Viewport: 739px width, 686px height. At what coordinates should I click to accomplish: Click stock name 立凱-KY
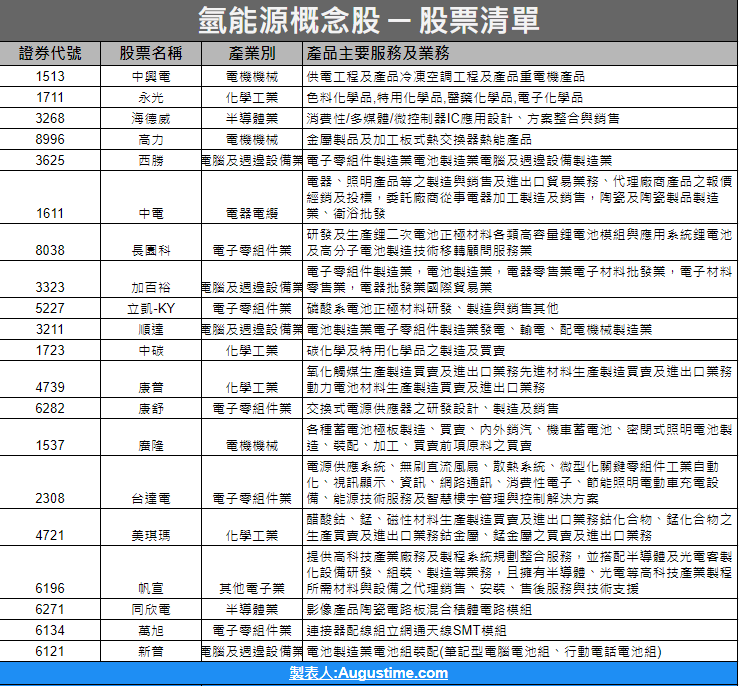click(x=151, y=308)
